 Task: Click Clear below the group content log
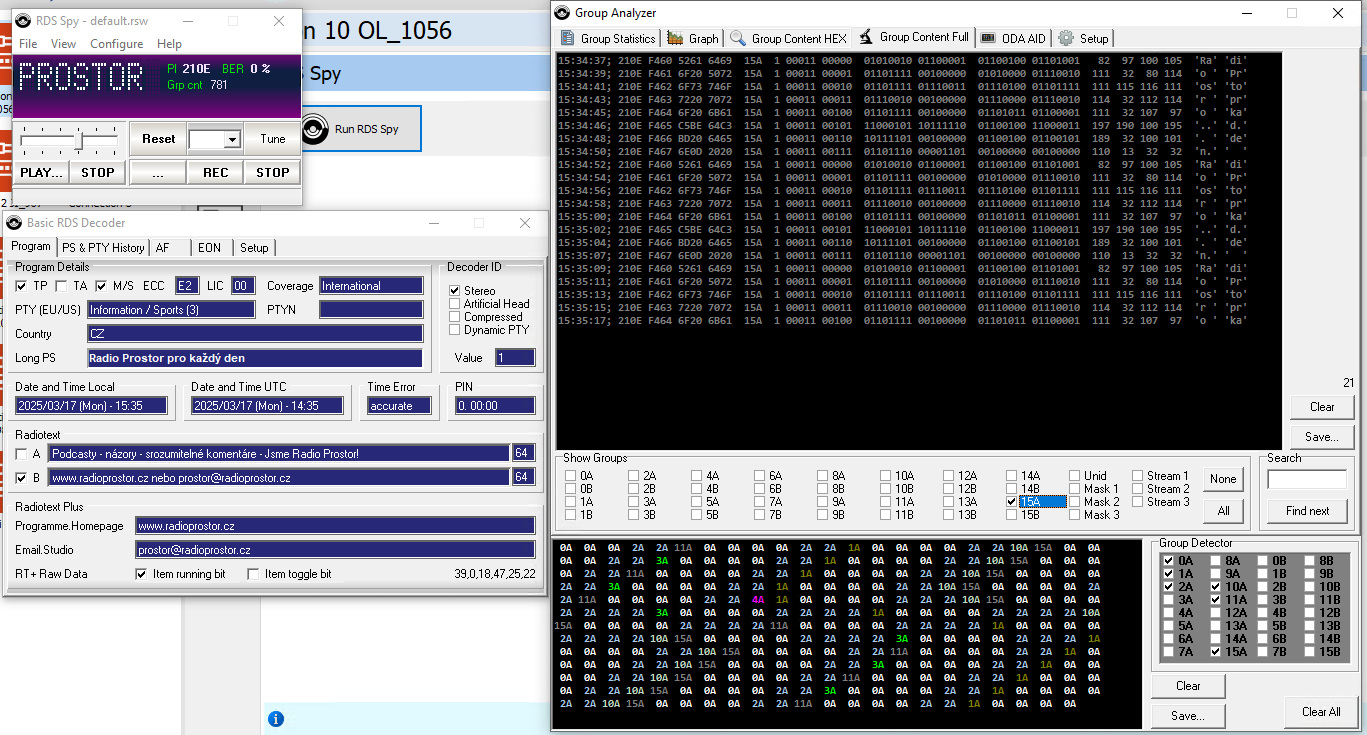click(x=1322, y=407)
